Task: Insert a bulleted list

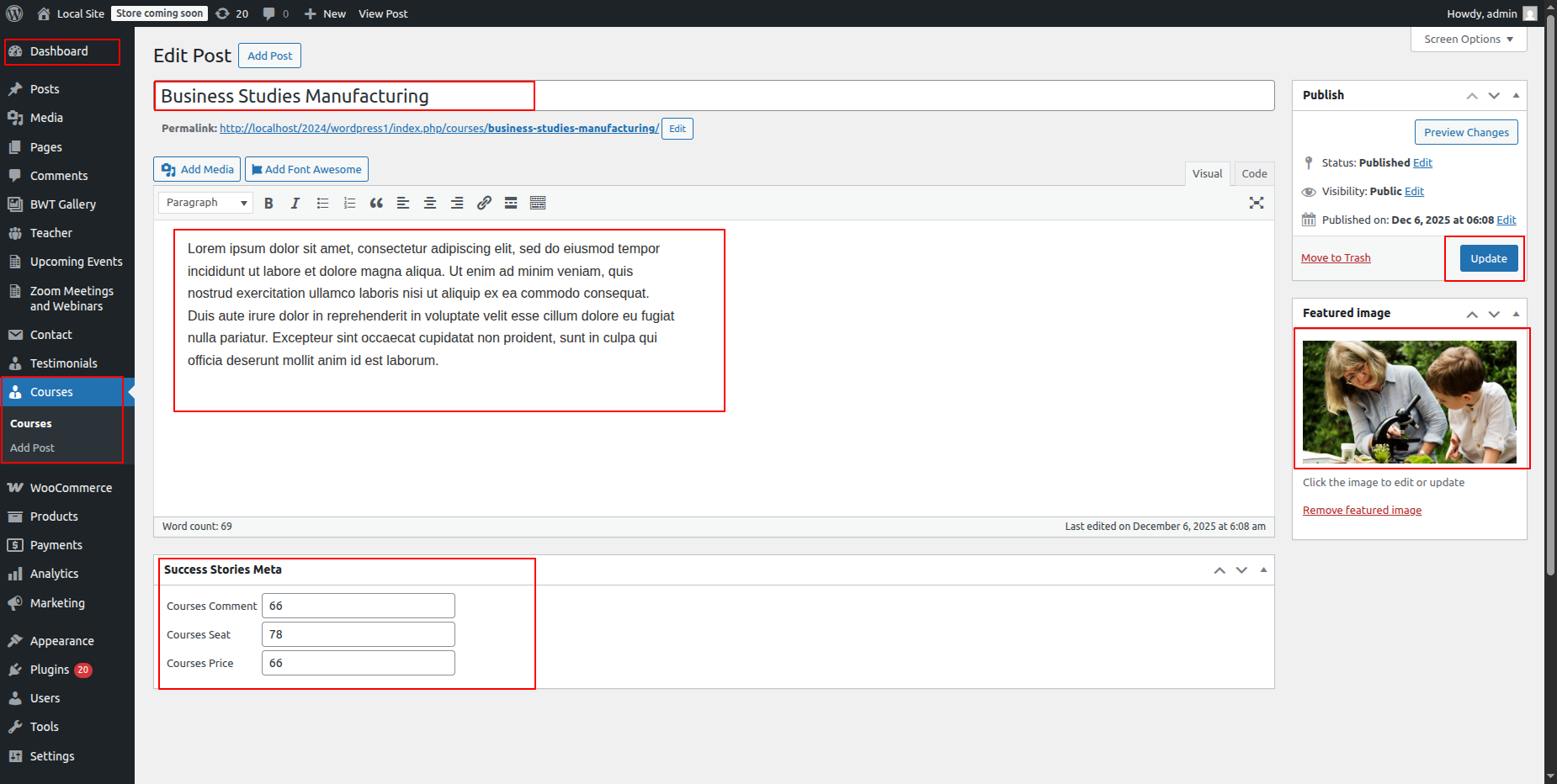Action: pyautogui.click(x=322, y=204)
